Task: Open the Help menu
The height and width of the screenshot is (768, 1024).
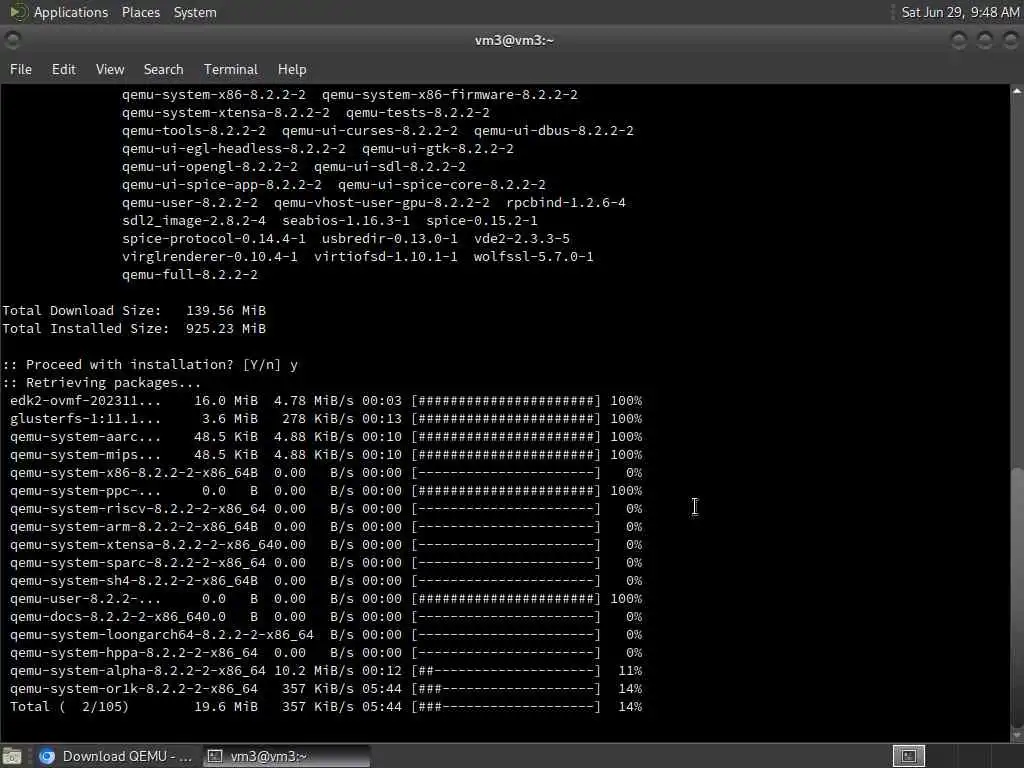Action: [292, 69]
